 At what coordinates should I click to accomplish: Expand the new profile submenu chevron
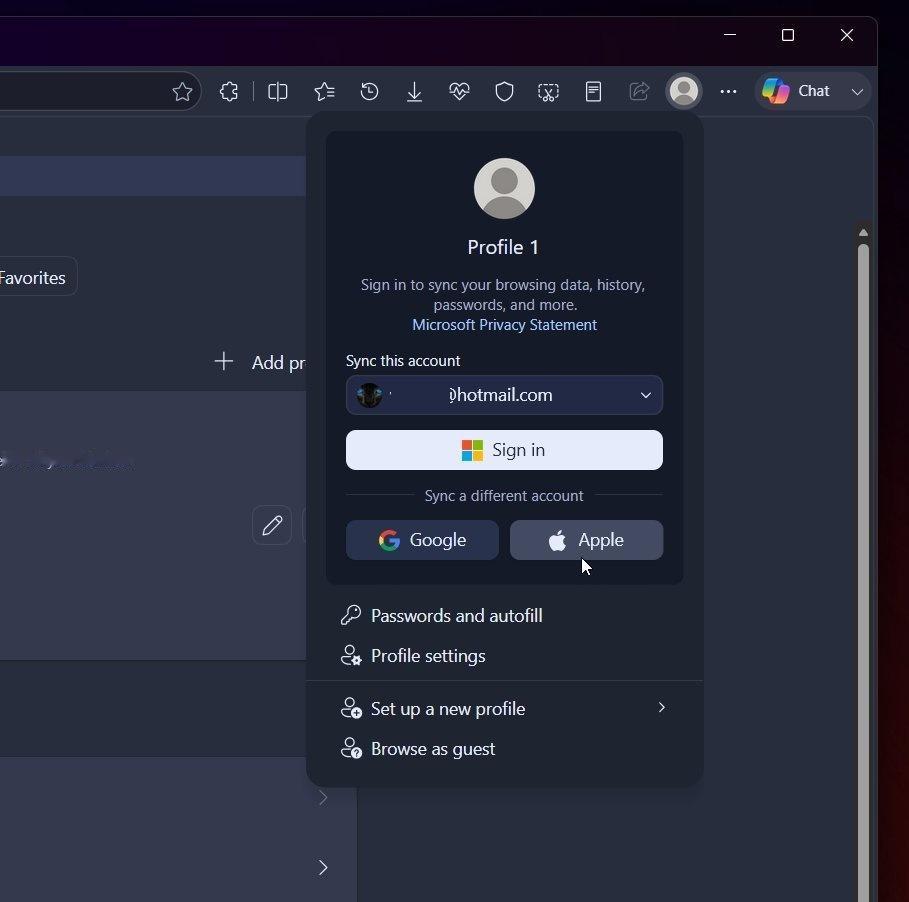pyautogui.click(x=661, y=707)
